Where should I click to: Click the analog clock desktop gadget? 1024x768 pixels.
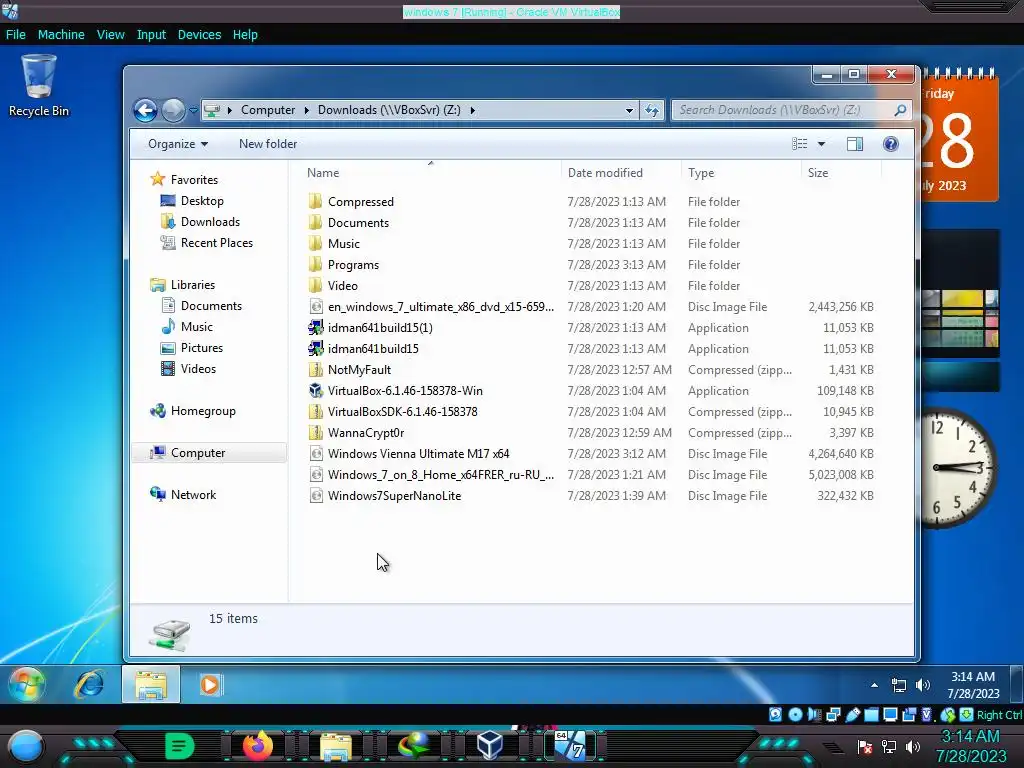(958, 467)
